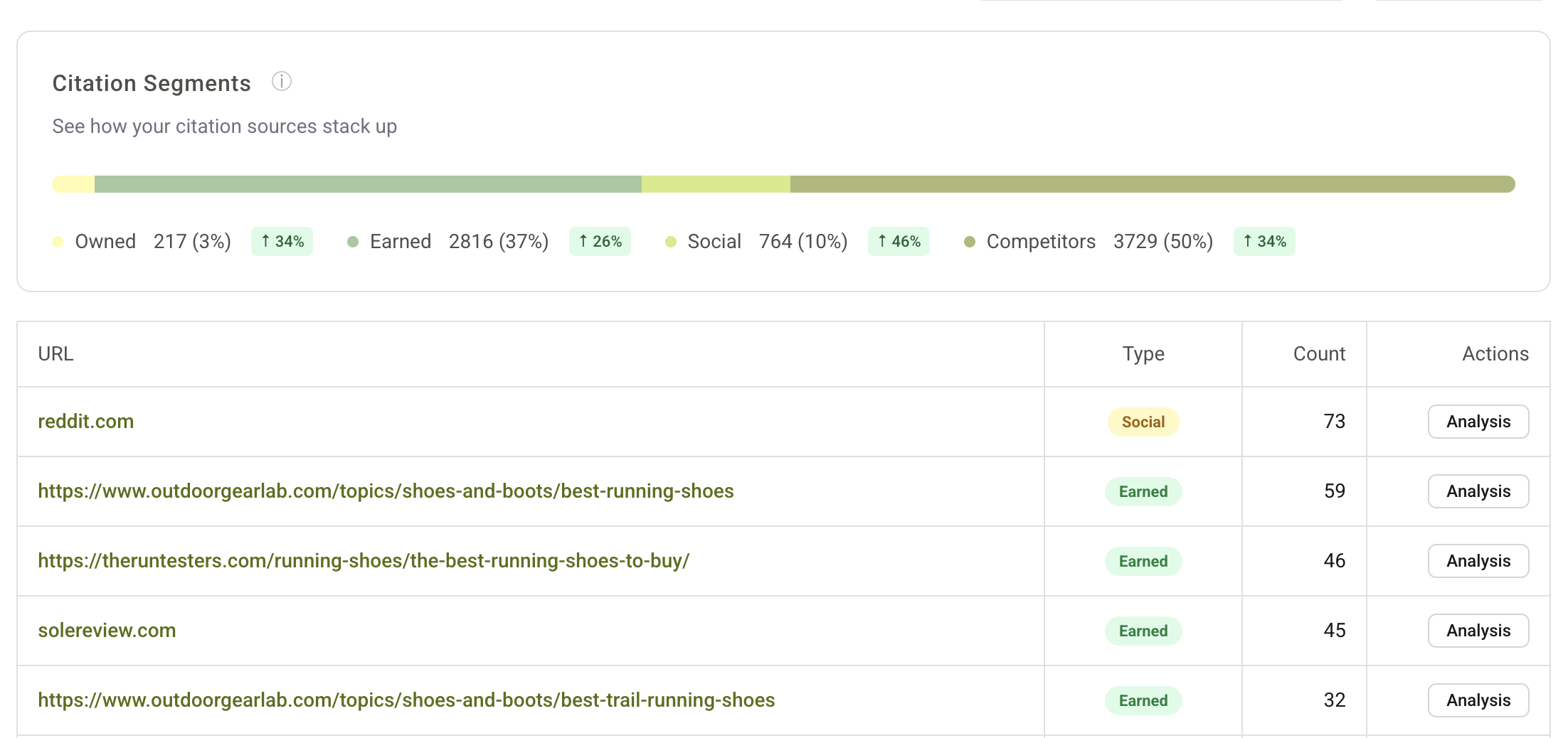Click the 26% increase badge for Earned
This screenshot has width=1568, height=738.
pyautogui.click(x=600, y=242)
